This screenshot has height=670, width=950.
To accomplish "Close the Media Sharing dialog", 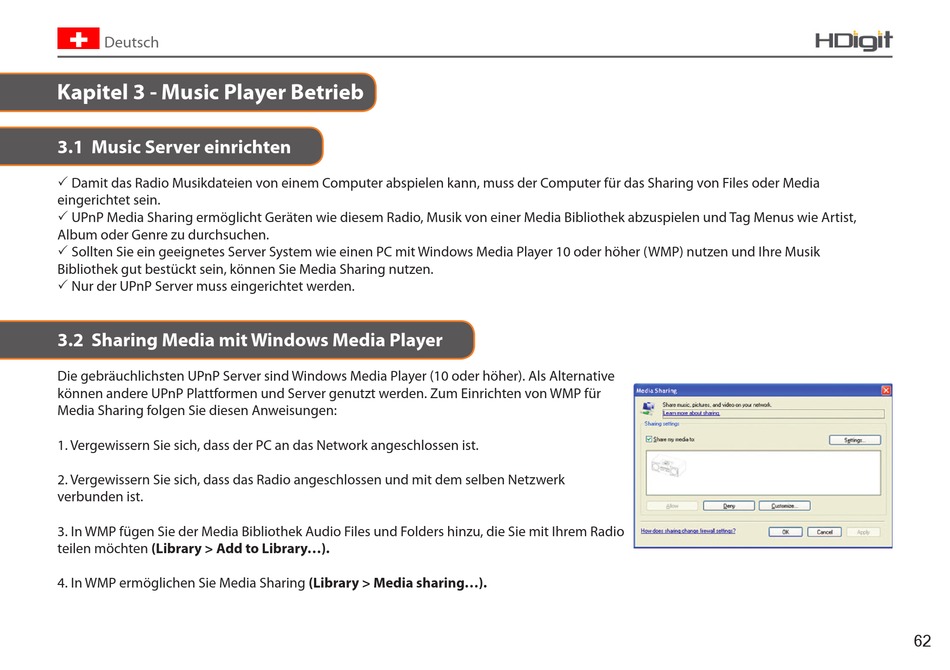I will [886, 390].
